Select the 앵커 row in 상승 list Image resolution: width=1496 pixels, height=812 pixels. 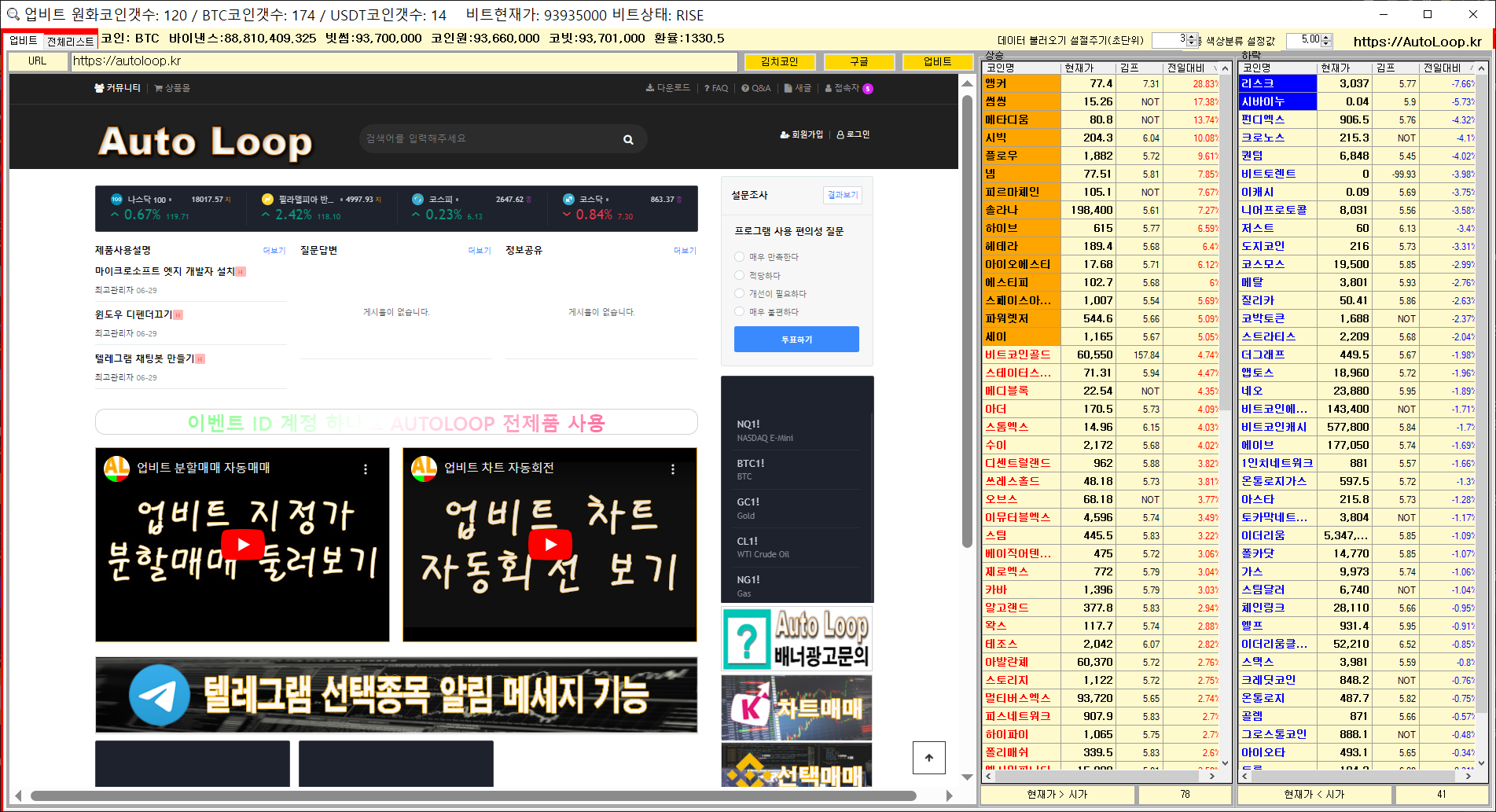(1101, 83)
